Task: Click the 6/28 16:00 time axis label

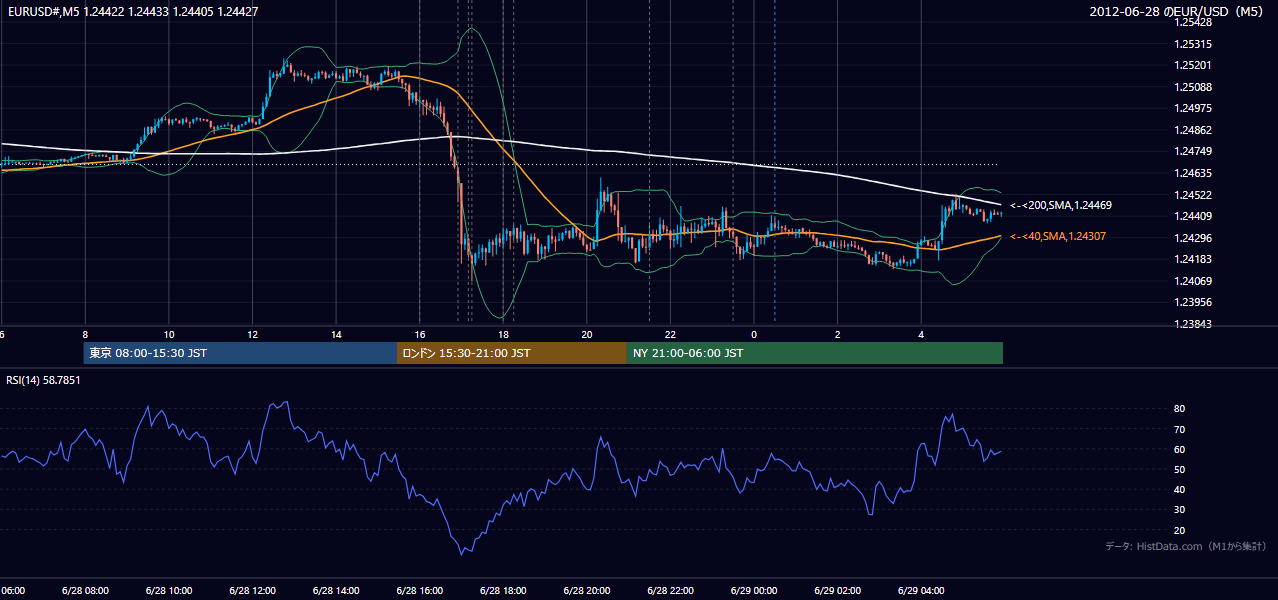Action: tap(419, 590)
